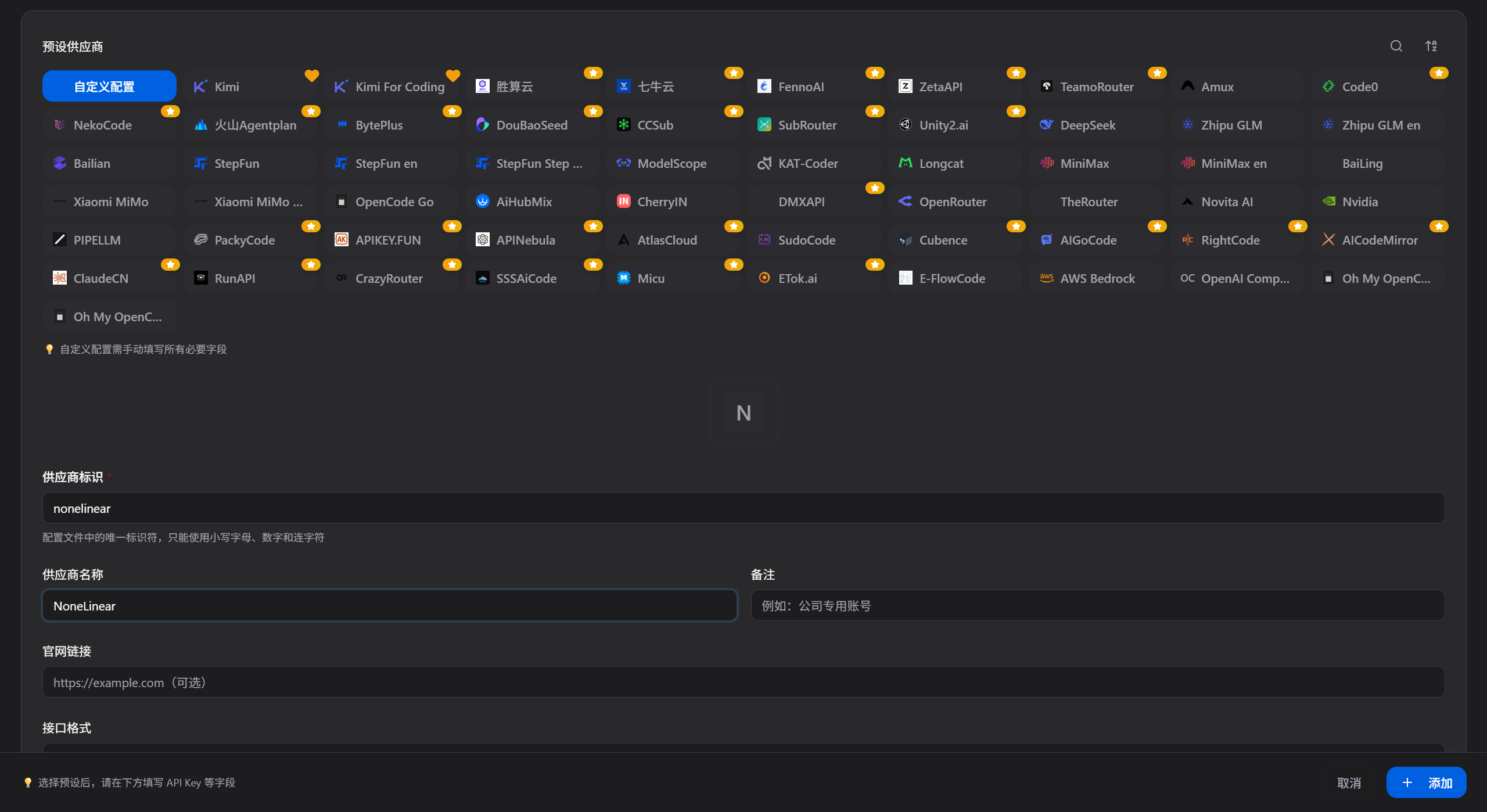The height and width of the screenshot is (812, 1487).
Task: Pick the Nvidia logo preset
Action: click(1328, 202)
